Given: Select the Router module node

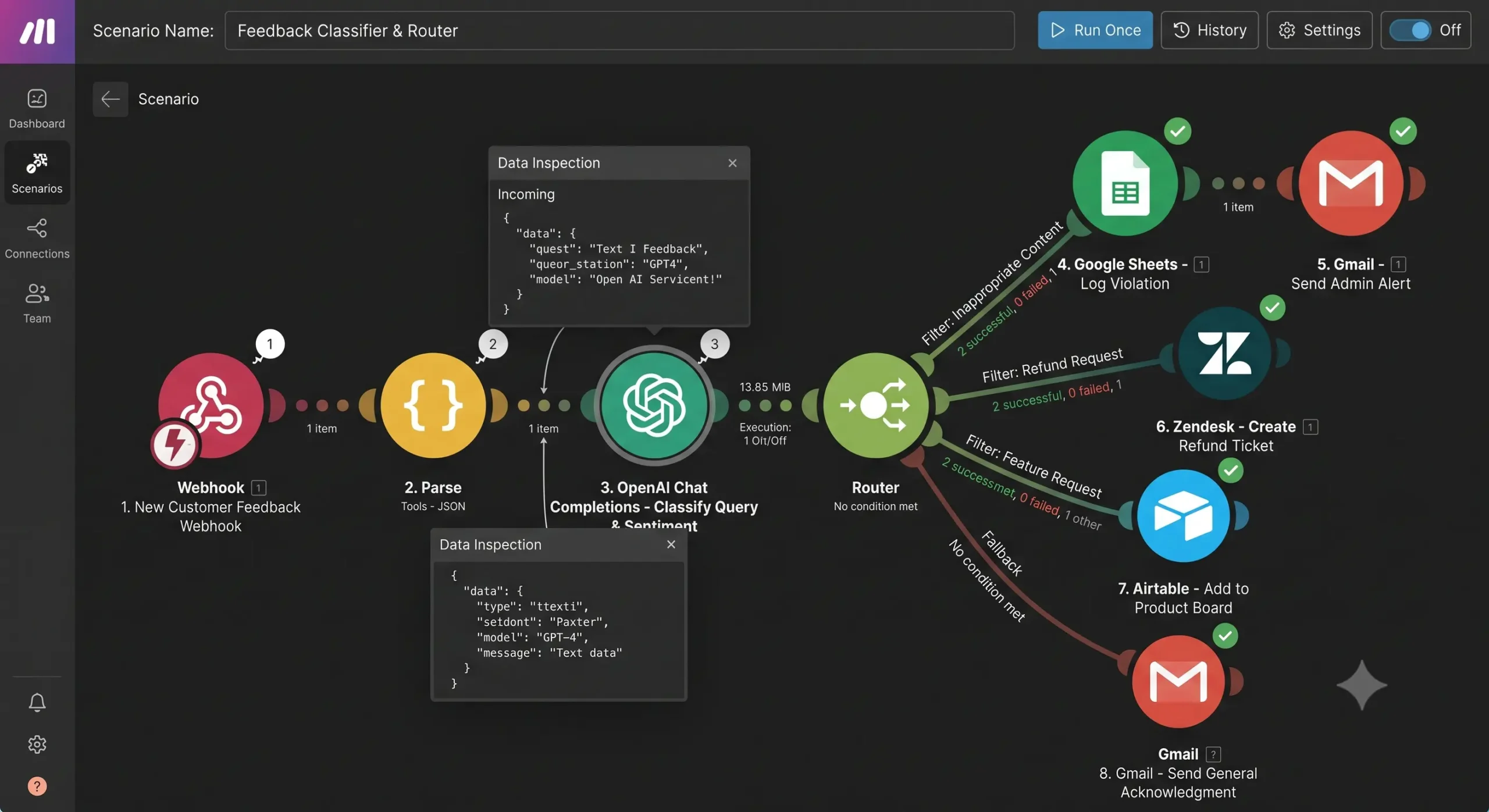Looking at the screenshot, I should click(x=875, y=405).
